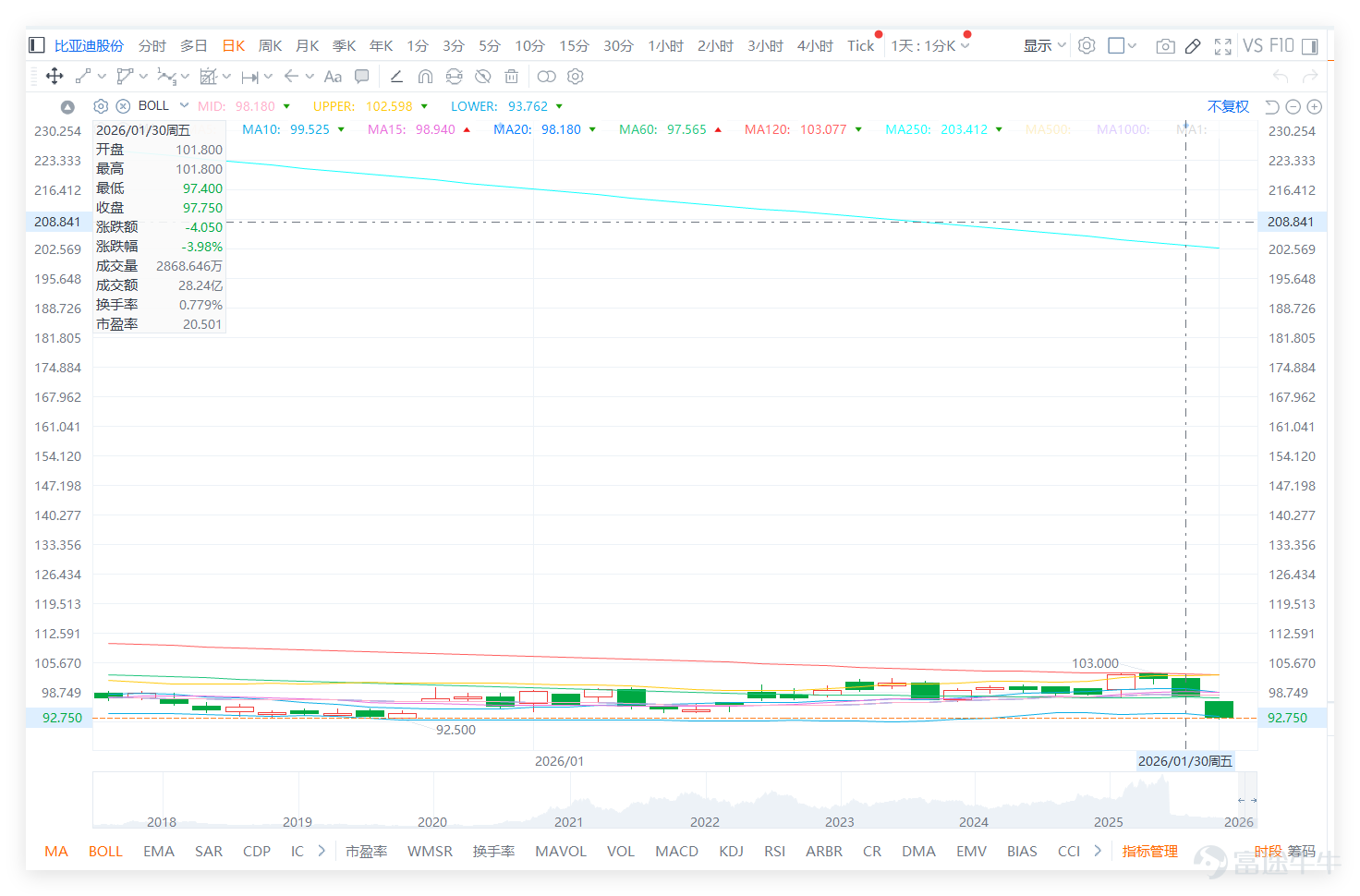Enter fullscreen chart mode
1360x896 pixels.
pos(1223,46)
